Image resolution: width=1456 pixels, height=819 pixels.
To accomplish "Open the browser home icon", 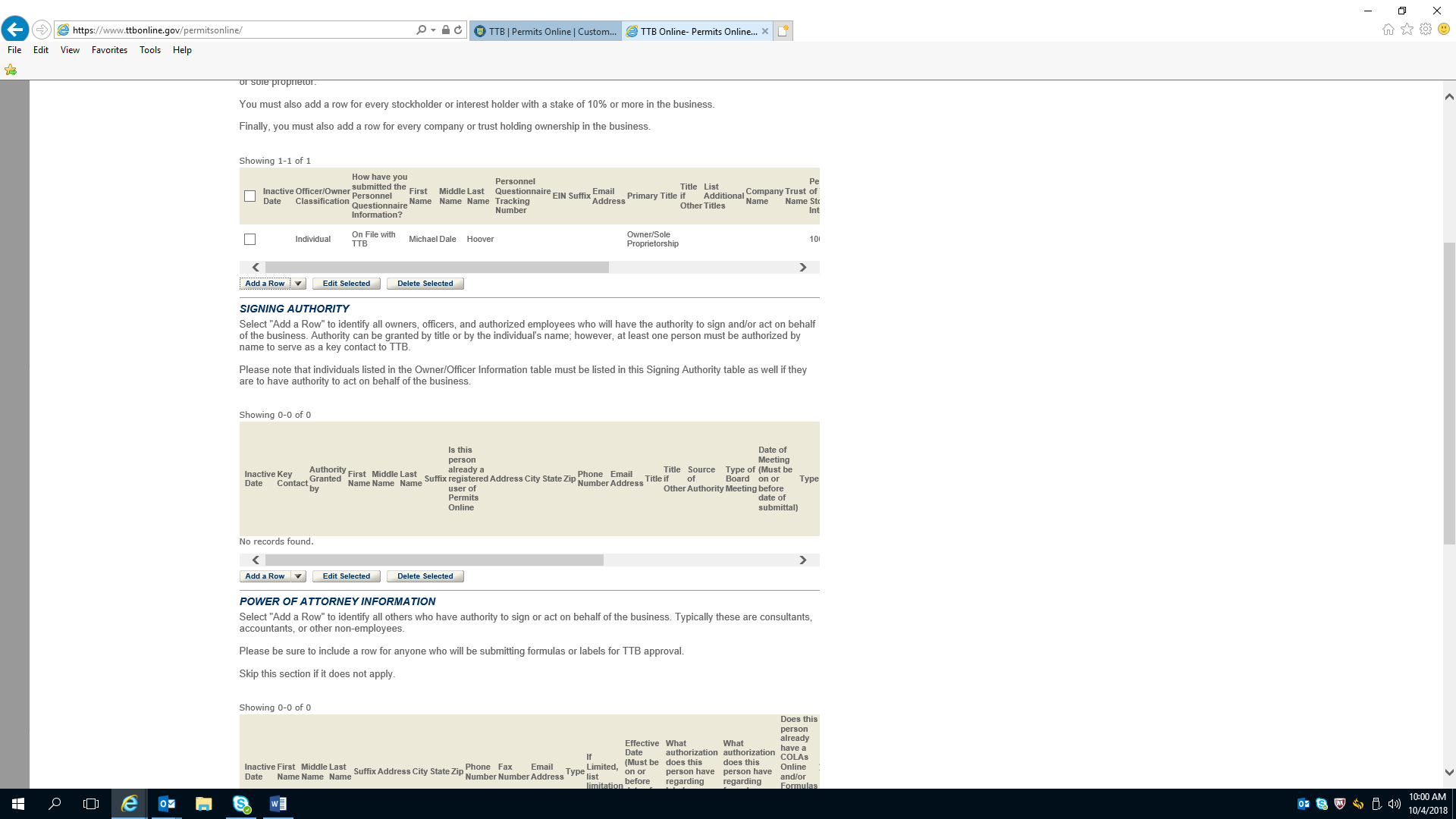I will coord(1388,30).
